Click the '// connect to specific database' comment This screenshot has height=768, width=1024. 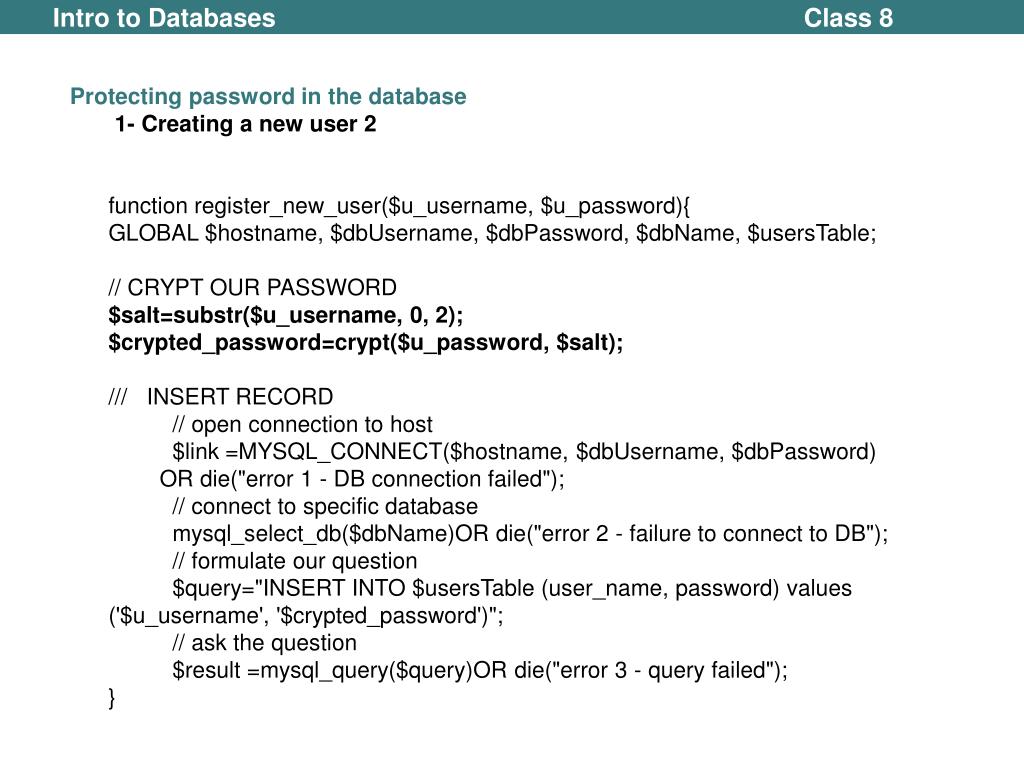[325, 507]
